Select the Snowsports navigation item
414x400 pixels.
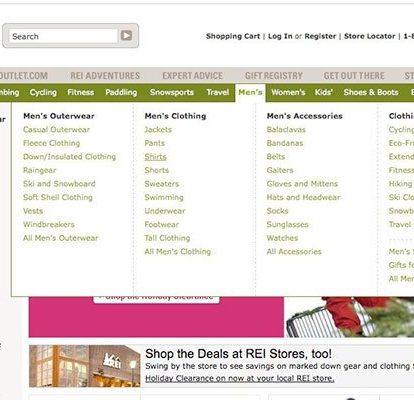172,92
